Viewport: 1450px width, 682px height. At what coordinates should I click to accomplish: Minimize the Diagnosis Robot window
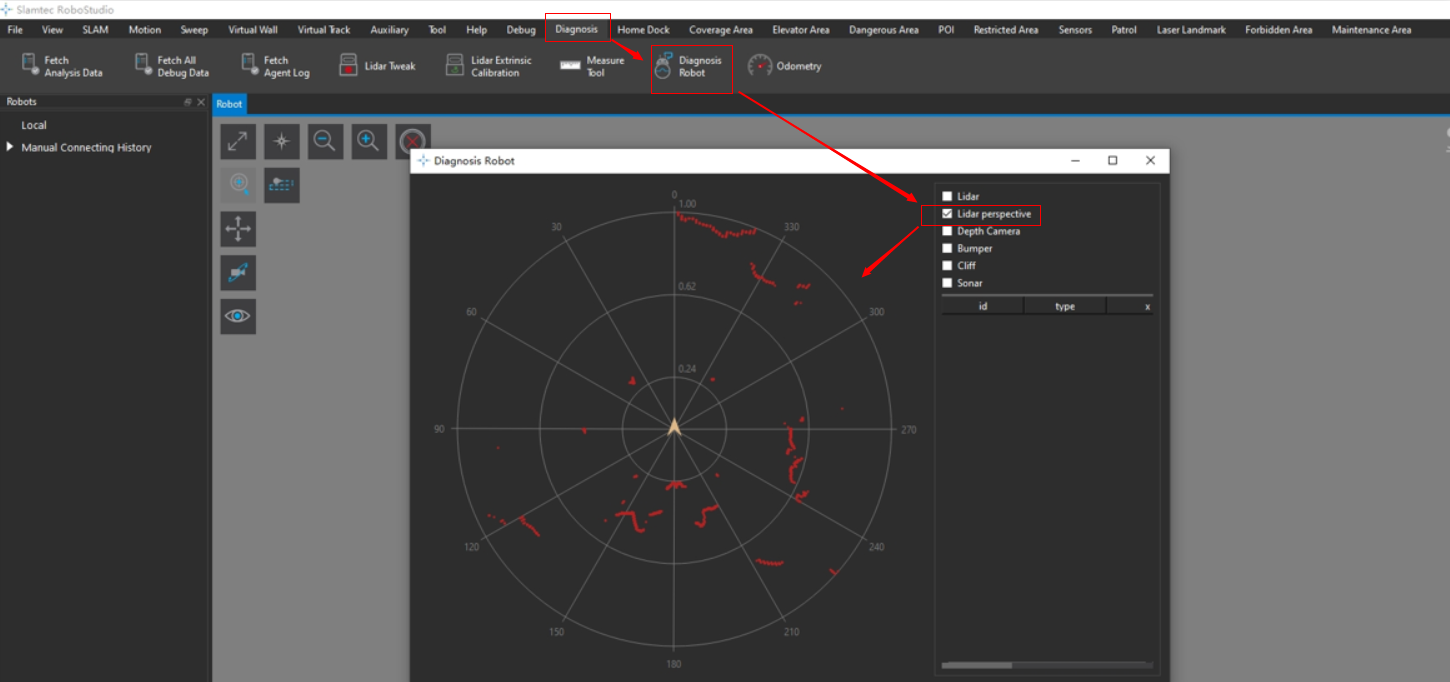1076,160
